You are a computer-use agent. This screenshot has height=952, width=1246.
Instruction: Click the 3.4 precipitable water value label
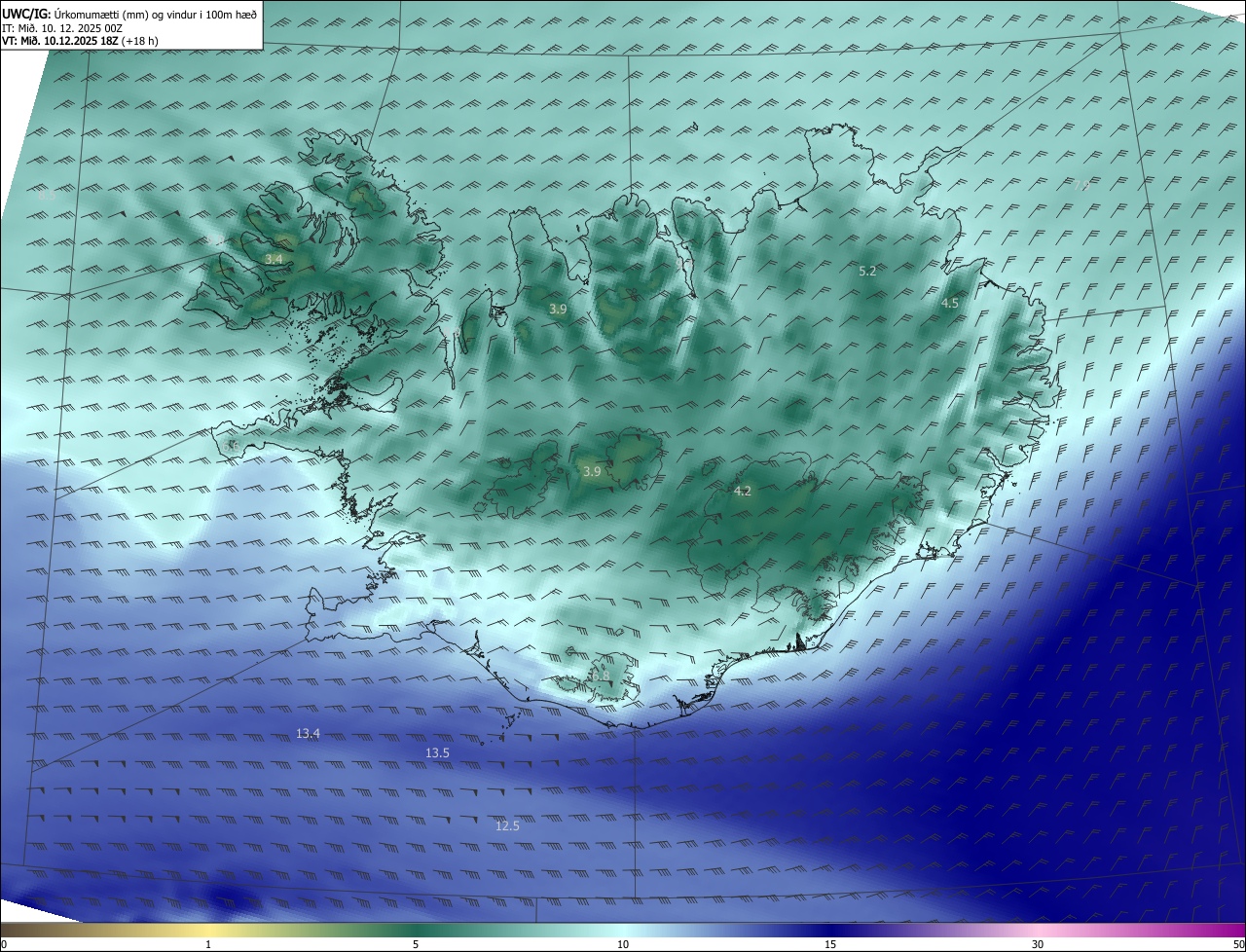click(x=274, y=259)
